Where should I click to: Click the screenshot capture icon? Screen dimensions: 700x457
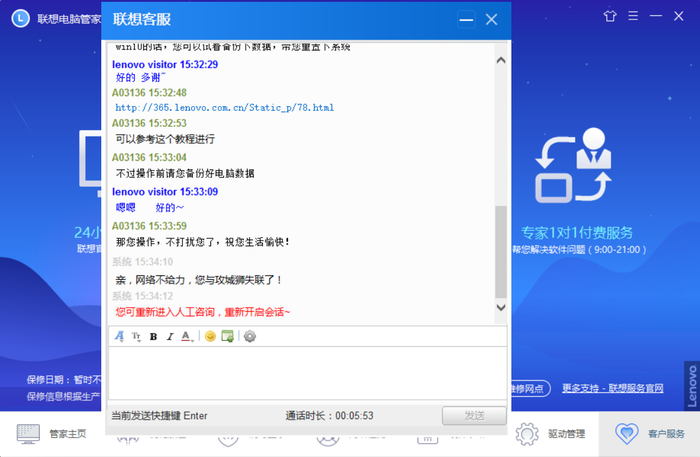227,336
